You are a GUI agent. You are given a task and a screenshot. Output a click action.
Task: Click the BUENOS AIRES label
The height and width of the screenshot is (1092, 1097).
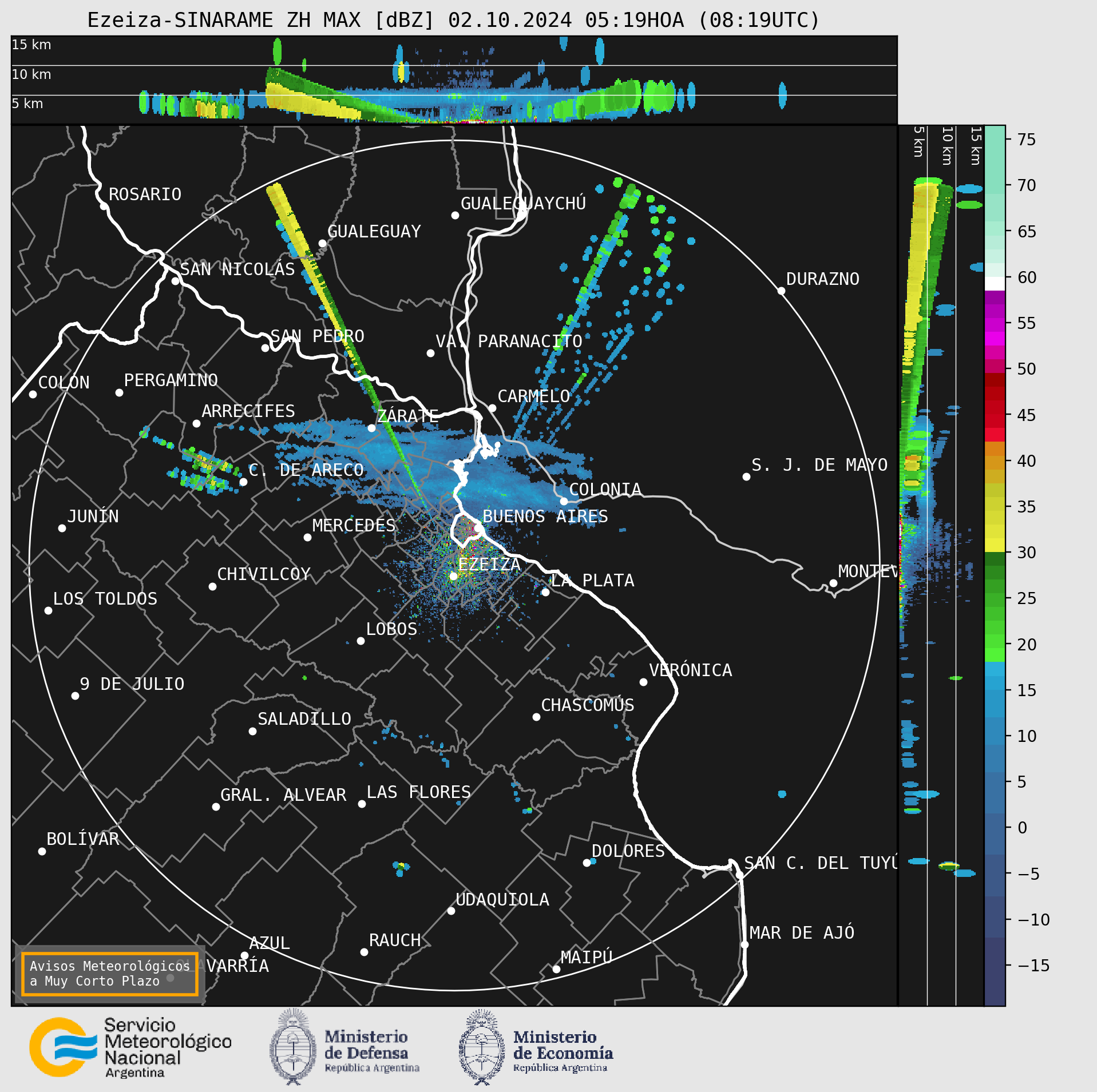tap(545, 517)
